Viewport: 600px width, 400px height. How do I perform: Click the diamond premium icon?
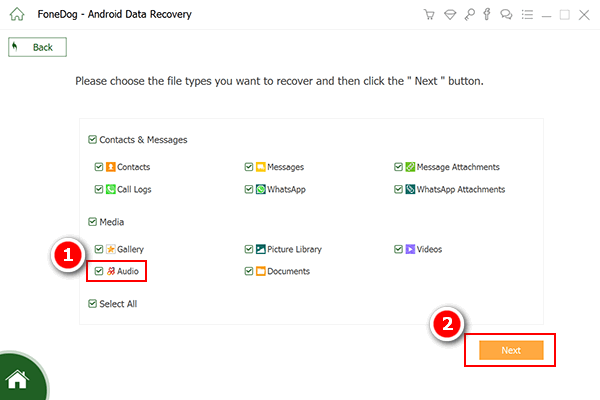pyautogui.click(x=450, y=15)
